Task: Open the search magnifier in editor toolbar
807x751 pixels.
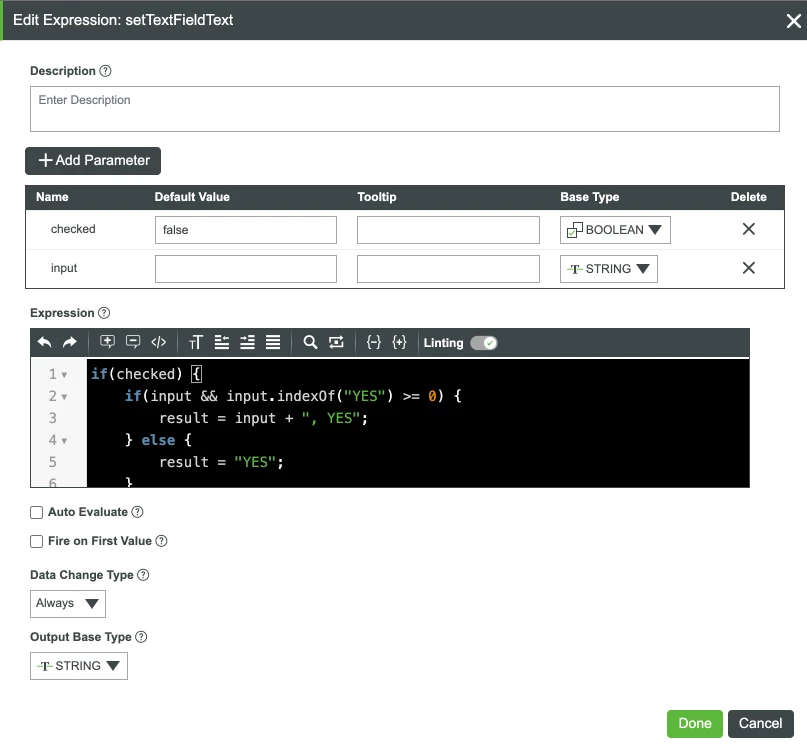Action: point(310,342)
